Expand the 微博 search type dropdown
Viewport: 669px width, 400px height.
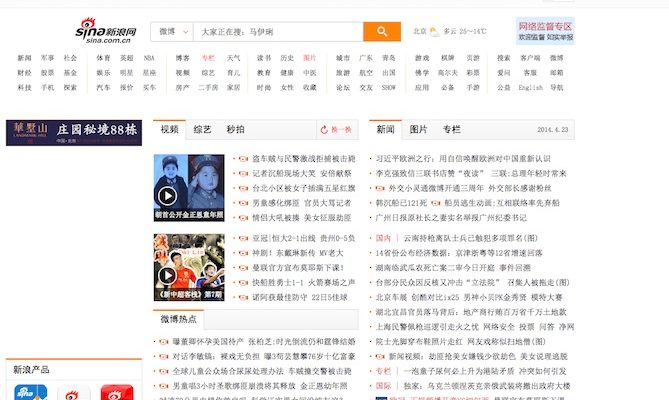[x=172, y=32]
